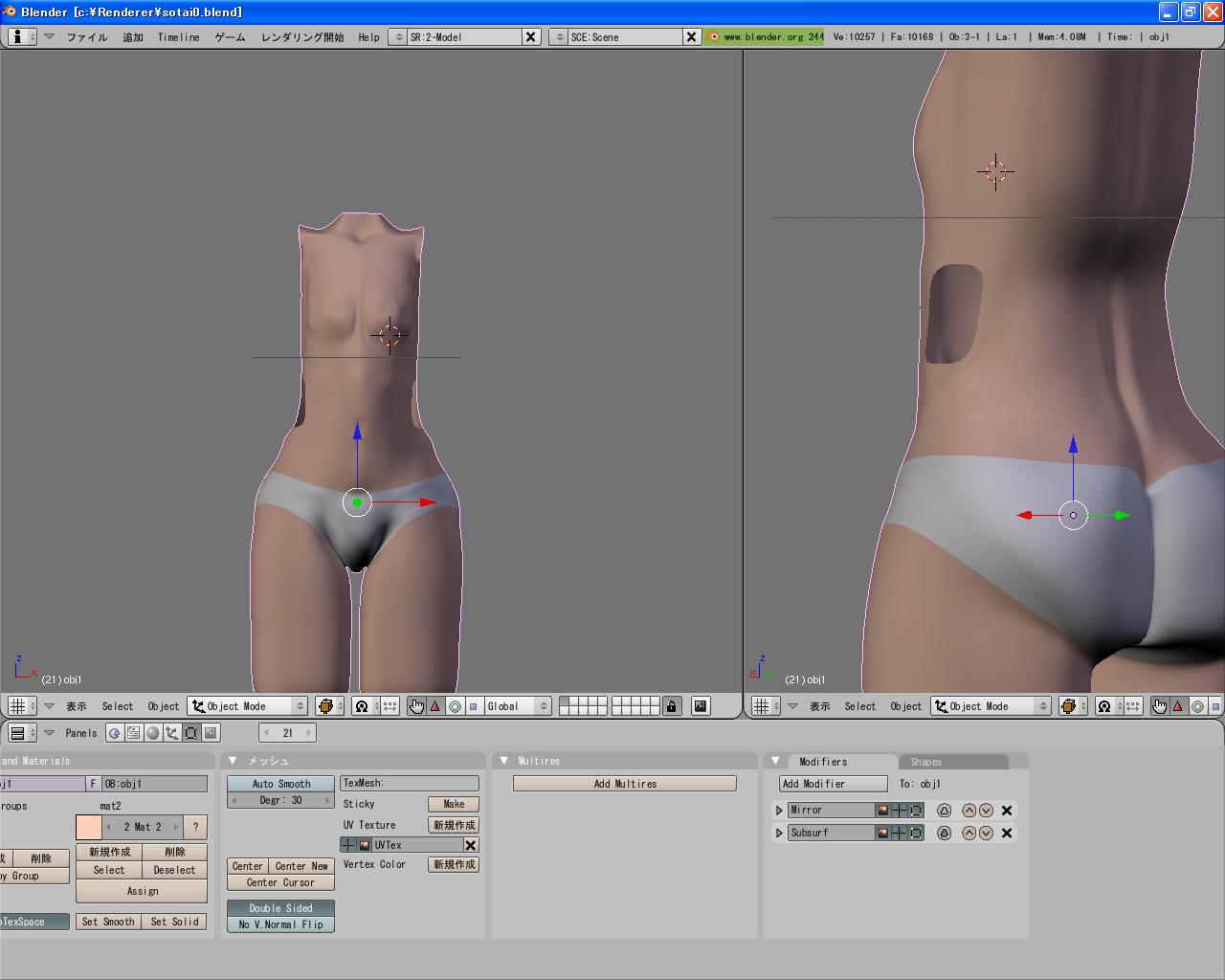The image size is (1225, 980).
Task: Expand the Mirror modifier settings
Action: 779,811
